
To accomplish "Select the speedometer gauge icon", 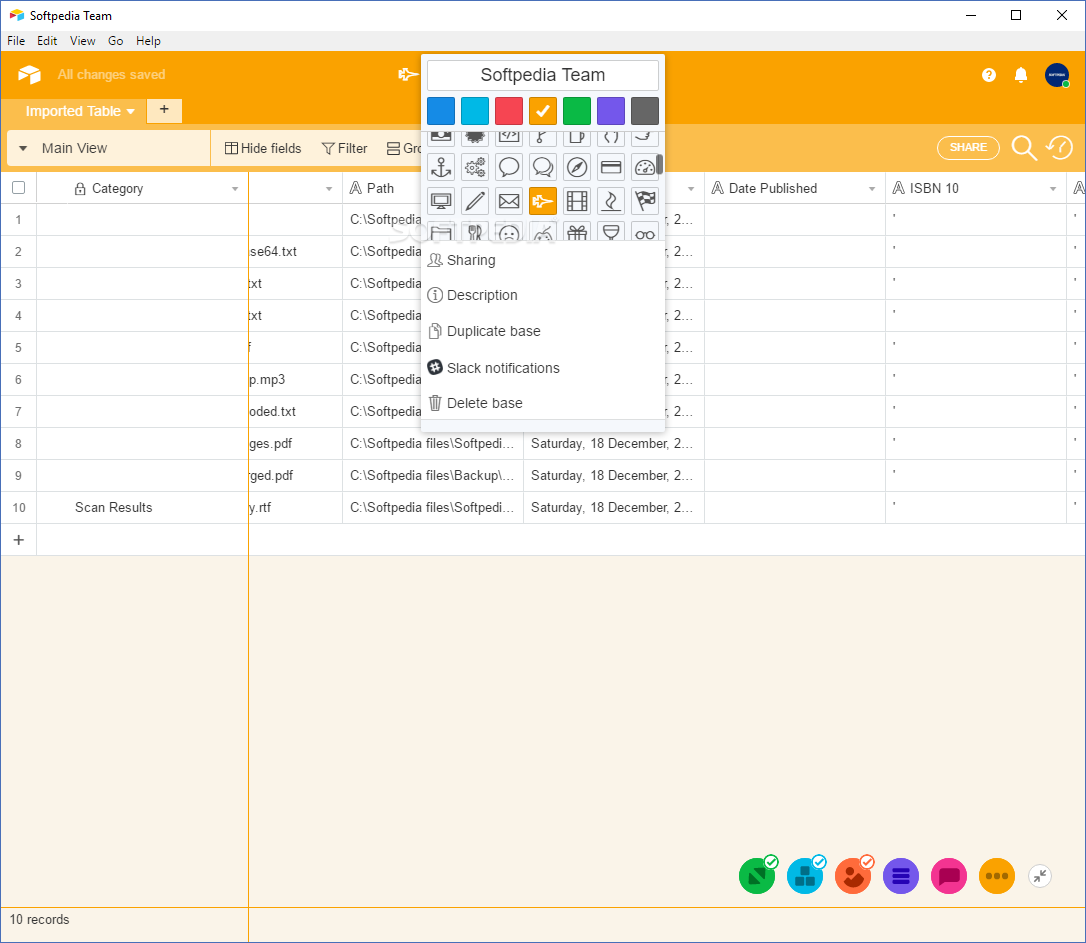I will click(645, 167).
